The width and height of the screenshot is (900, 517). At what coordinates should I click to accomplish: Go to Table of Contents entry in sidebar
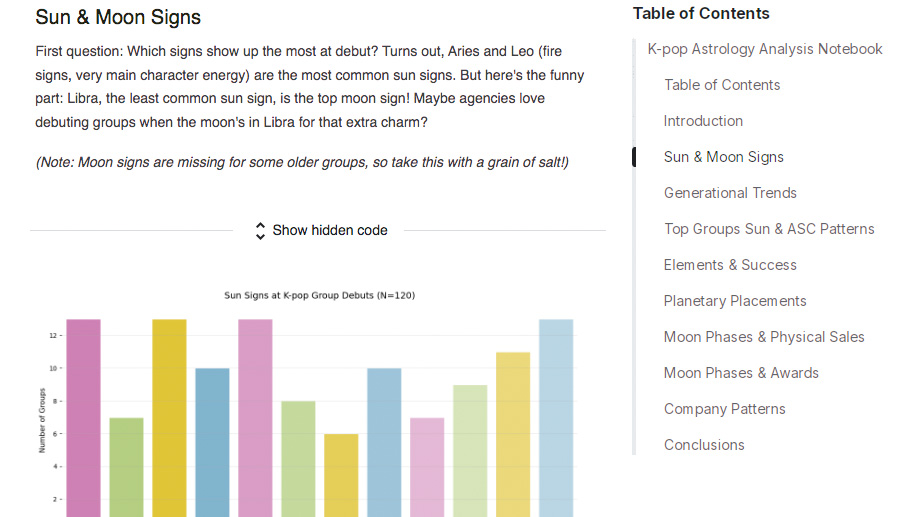tap(722, 85)
